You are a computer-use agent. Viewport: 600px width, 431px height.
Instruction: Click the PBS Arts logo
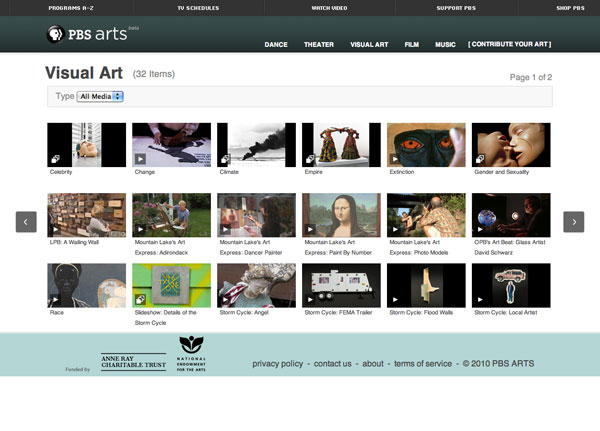(95, 35)
